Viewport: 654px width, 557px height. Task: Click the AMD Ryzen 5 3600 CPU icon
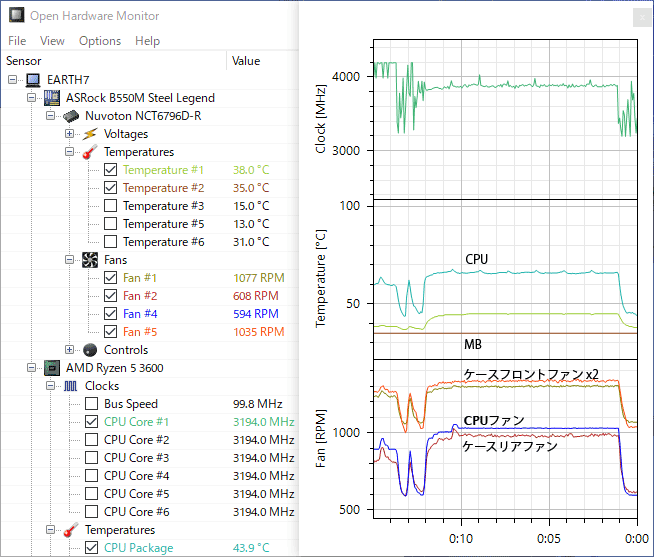[52, 368]
